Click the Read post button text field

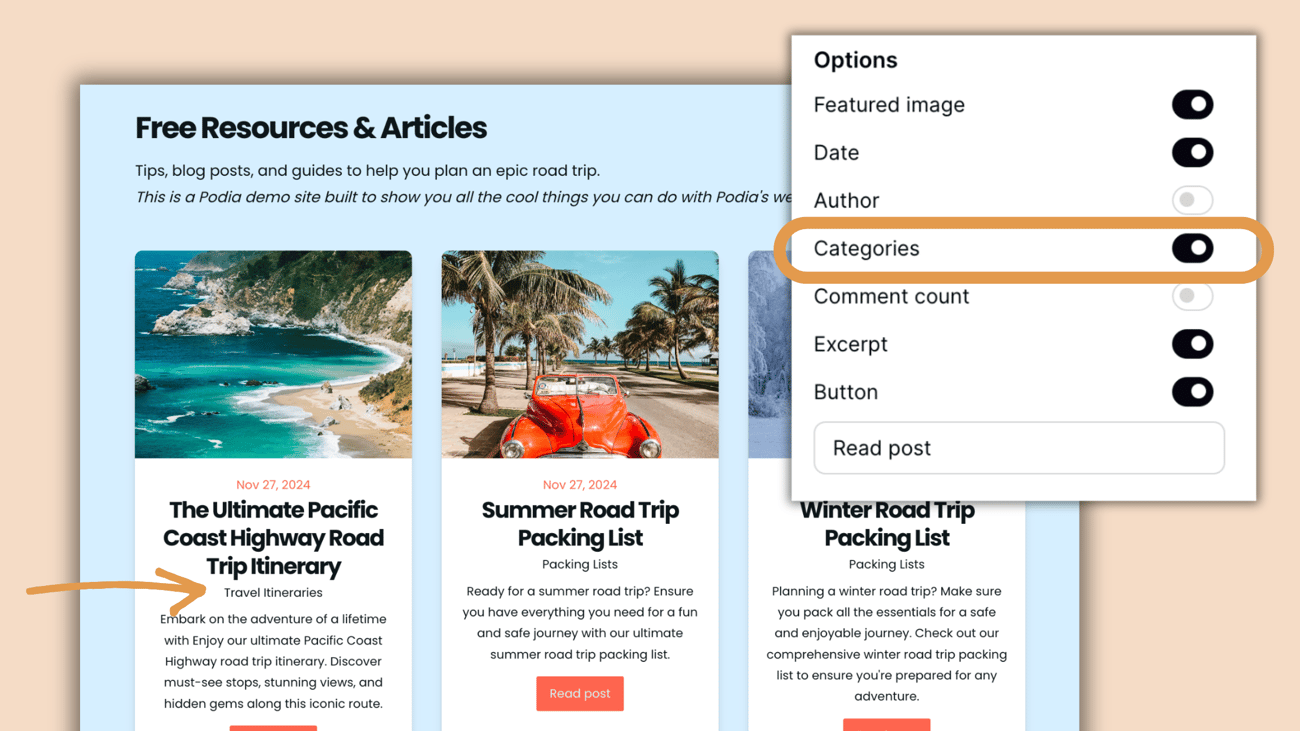[x=1019, y=448]
